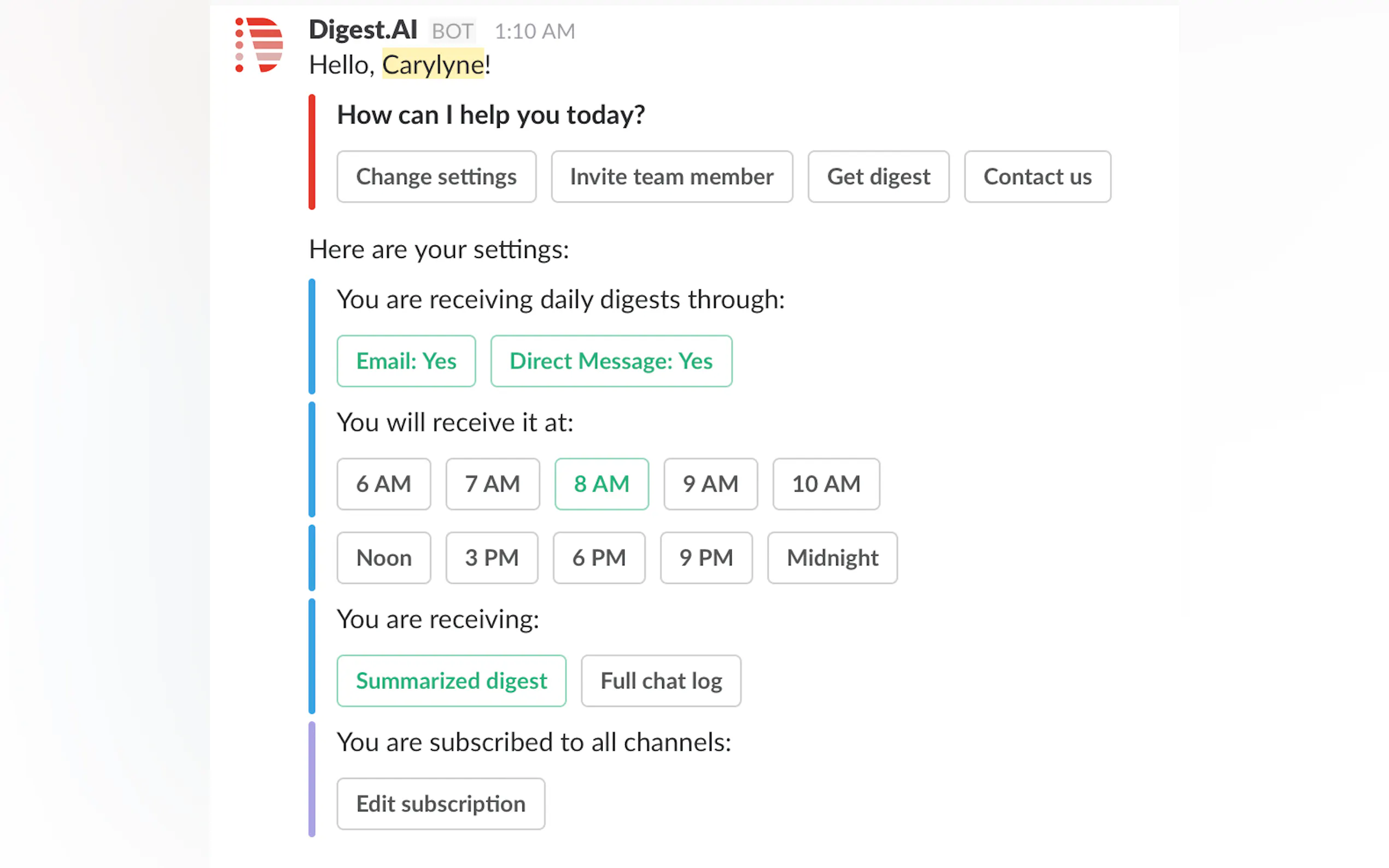Select Midnight as delivery time
This screenshot has height=868, width=1389.
pos(832,558)
